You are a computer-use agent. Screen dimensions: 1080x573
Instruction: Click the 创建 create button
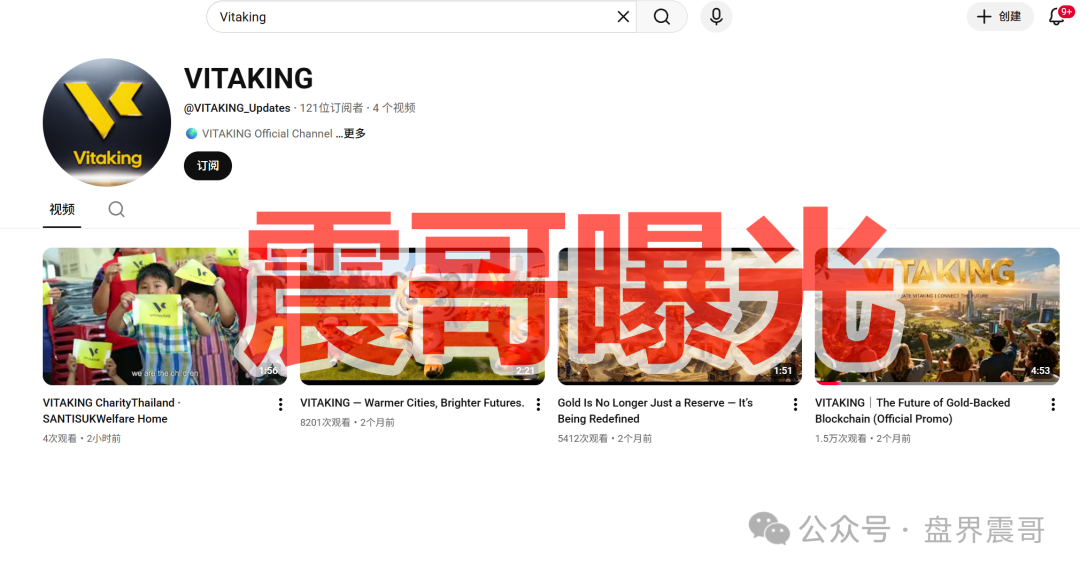click(999, 17)
